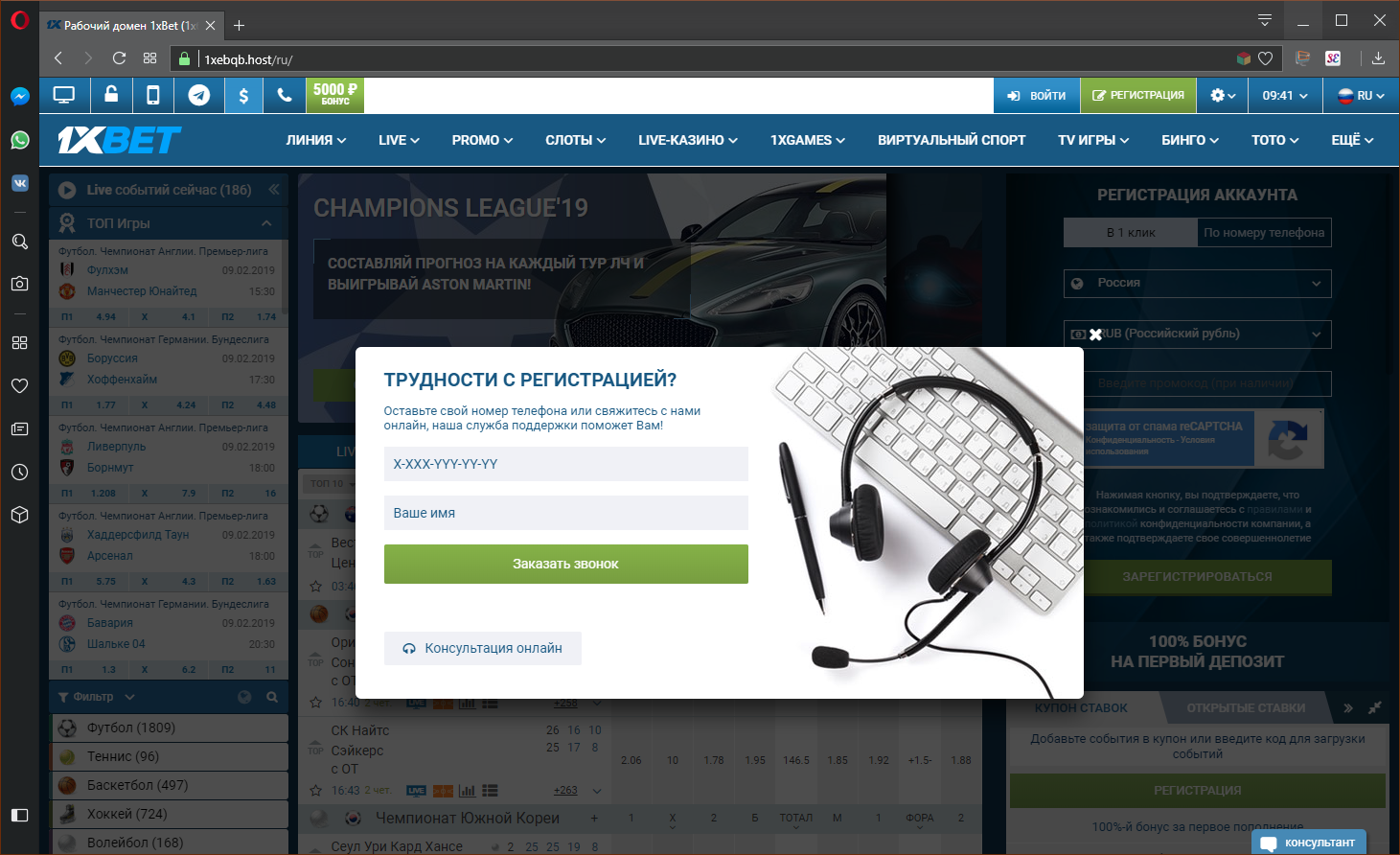
Task: Open the БИНГО menu
Action: (x=1190, y=140)
